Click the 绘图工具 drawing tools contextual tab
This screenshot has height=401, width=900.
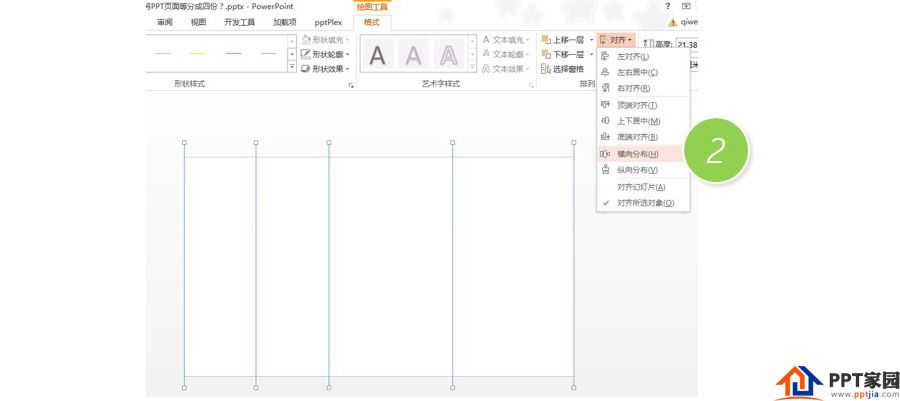click(372, 7)
